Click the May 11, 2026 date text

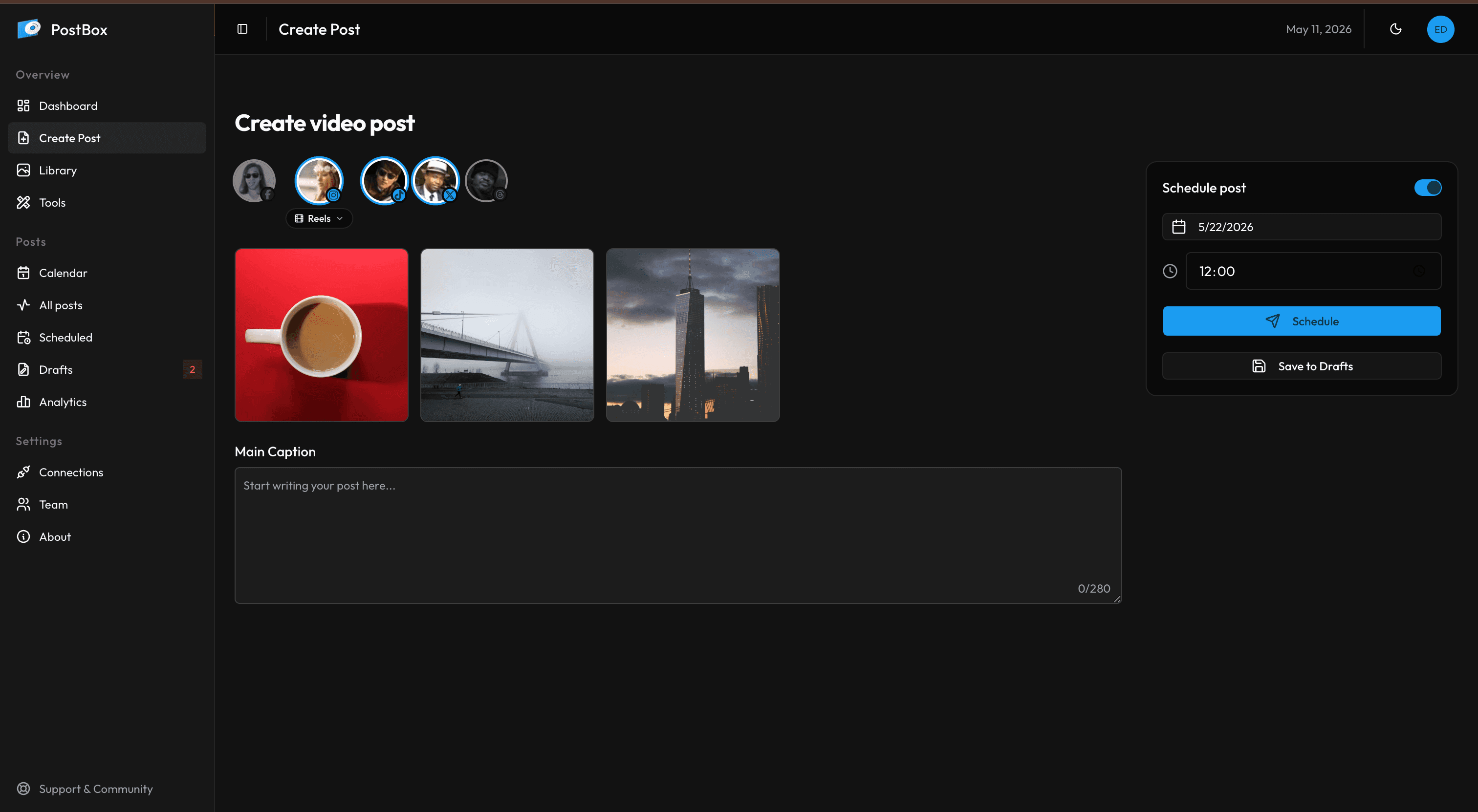pyautogui.click(x=1319, y=29)
